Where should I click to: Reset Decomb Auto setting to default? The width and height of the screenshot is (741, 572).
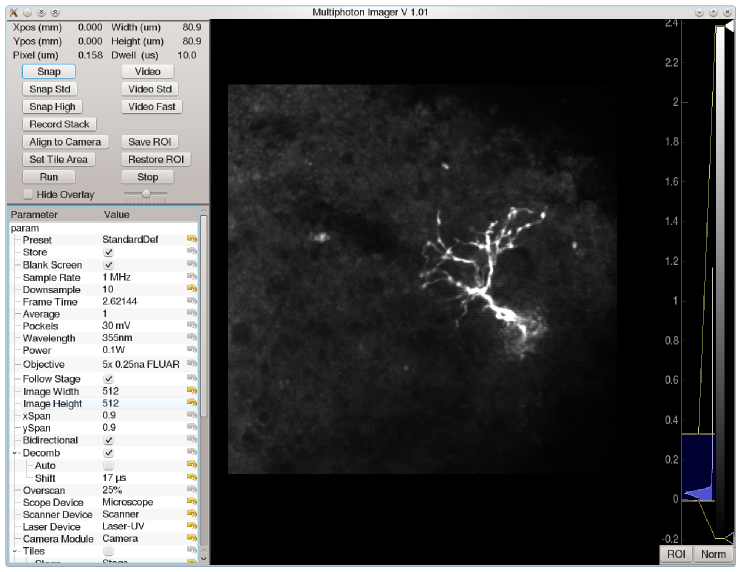click(x=192, y=465)
